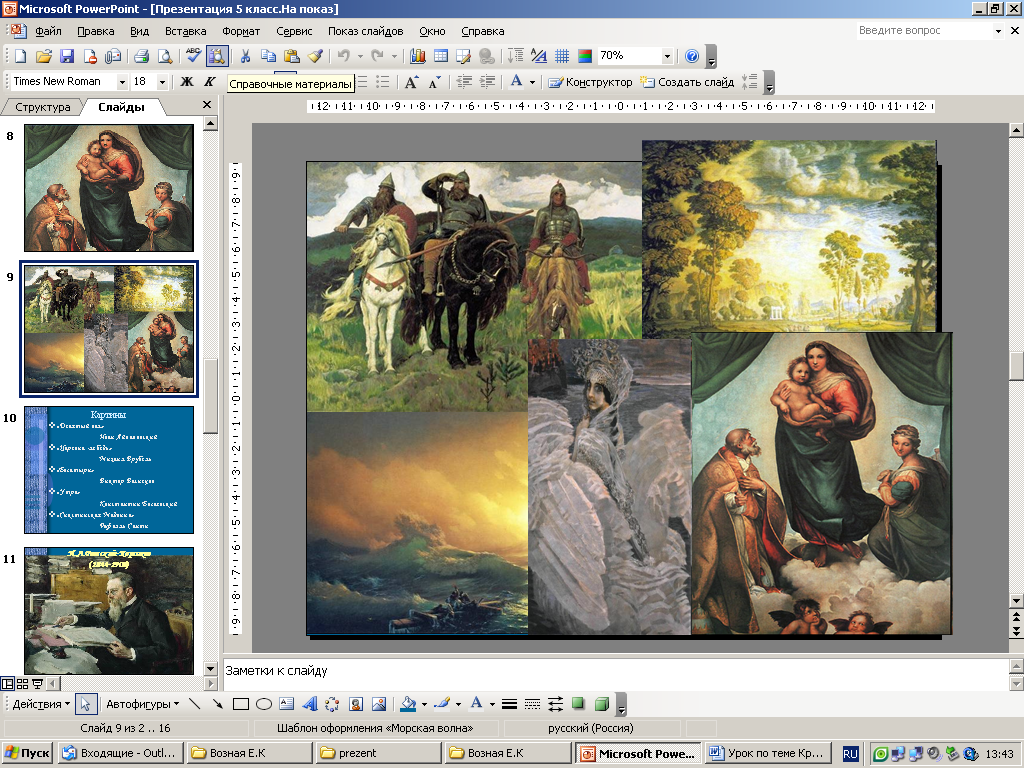Open the 3-D style options

pyautogui.click(x=601, y=704)
